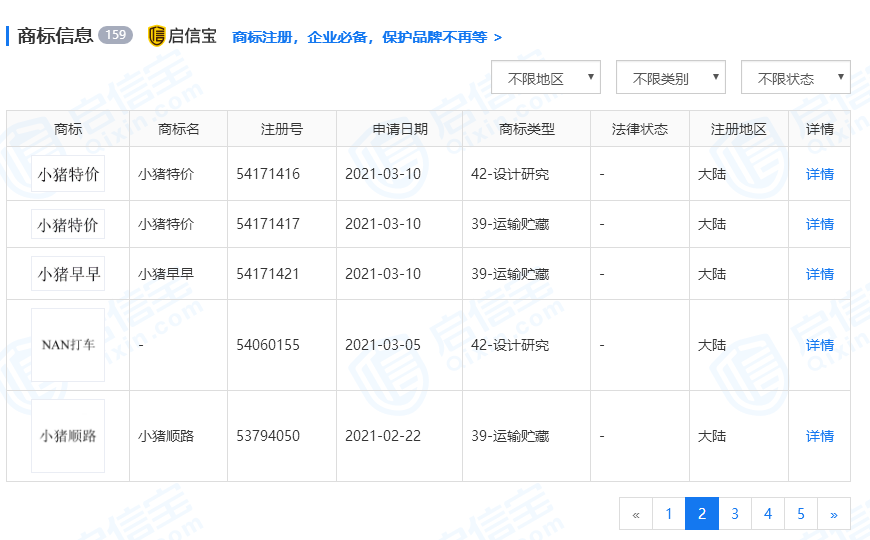Image resolution: width=870 pixels, height=540 pixels.
Task: Open the 不限类别 category dropdown
Action: [671, 77]
